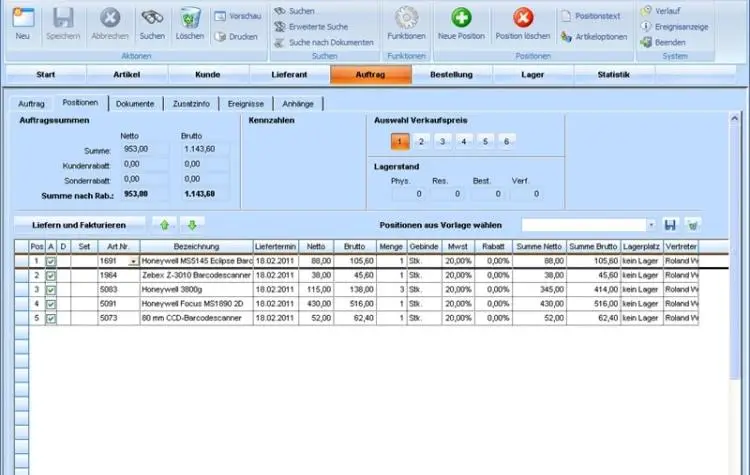This screenshot has height=475, width=750.
Task: Click the Löschen trash bin icon
Action: pyautogui.click(x=190, y=17)
